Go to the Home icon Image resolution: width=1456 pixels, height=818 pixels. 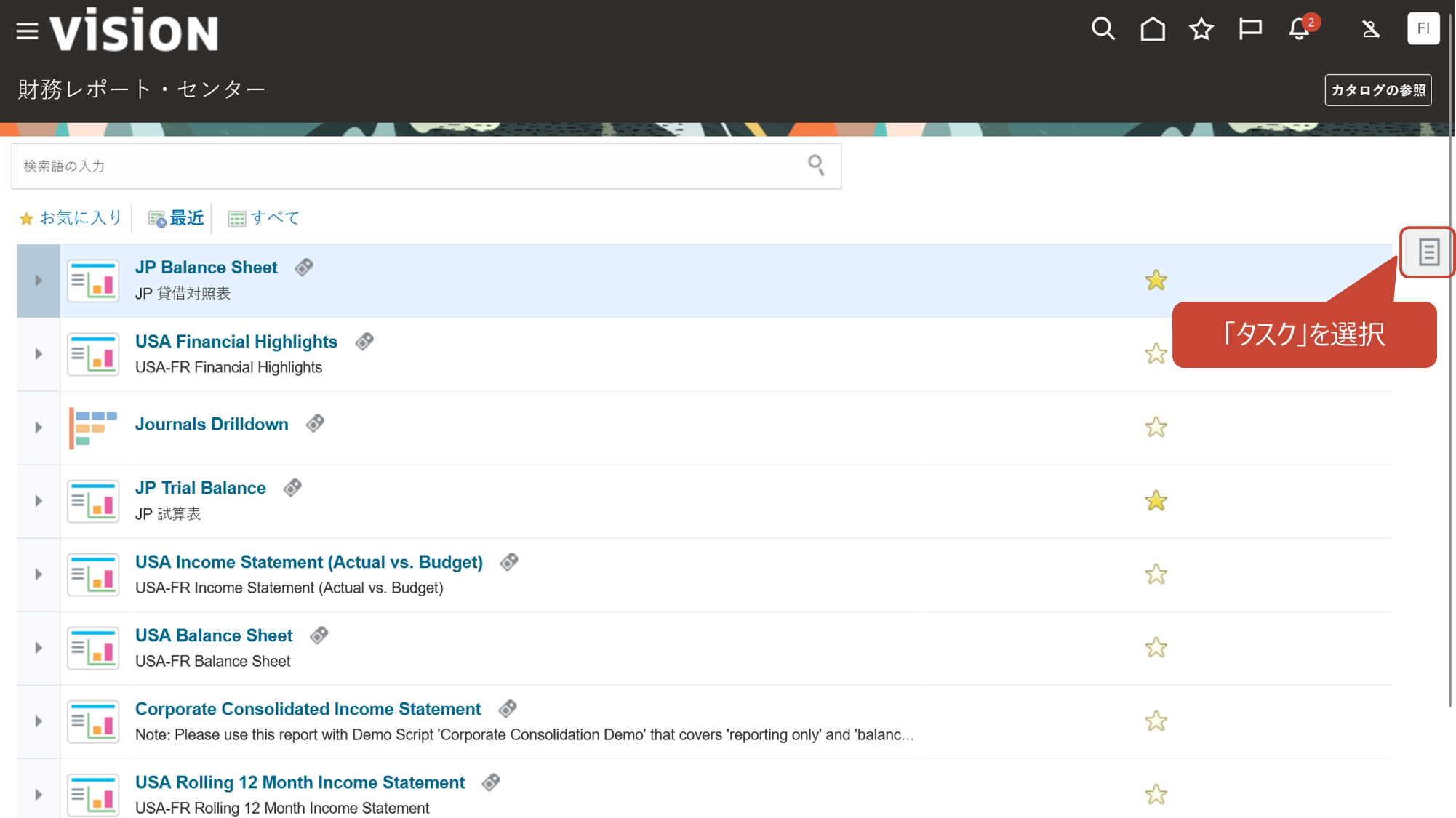pyautogui.click(x=1152, y=29)
